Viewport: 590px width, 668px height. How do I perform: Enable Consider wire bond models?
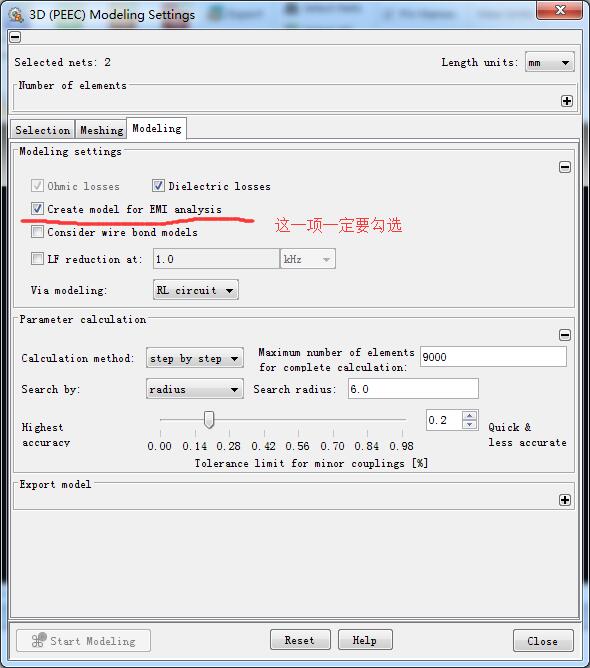(x=37, y=232)
